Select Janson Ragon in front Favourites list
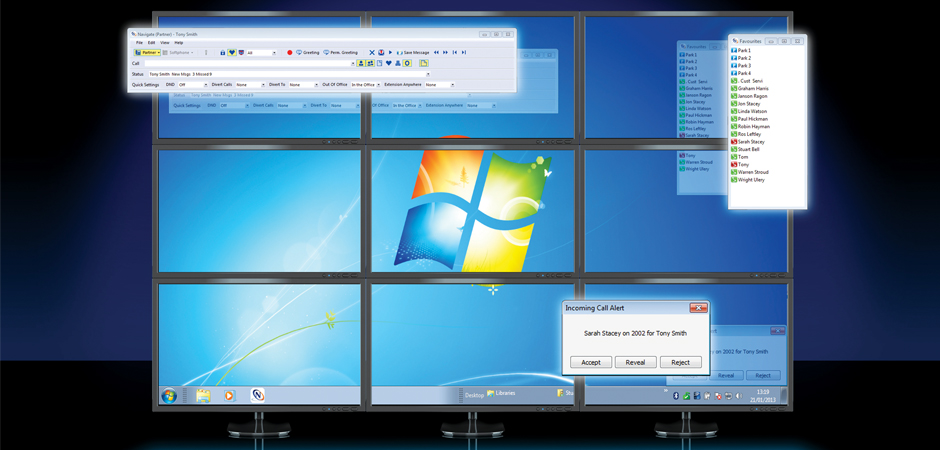 coord(749,96)
